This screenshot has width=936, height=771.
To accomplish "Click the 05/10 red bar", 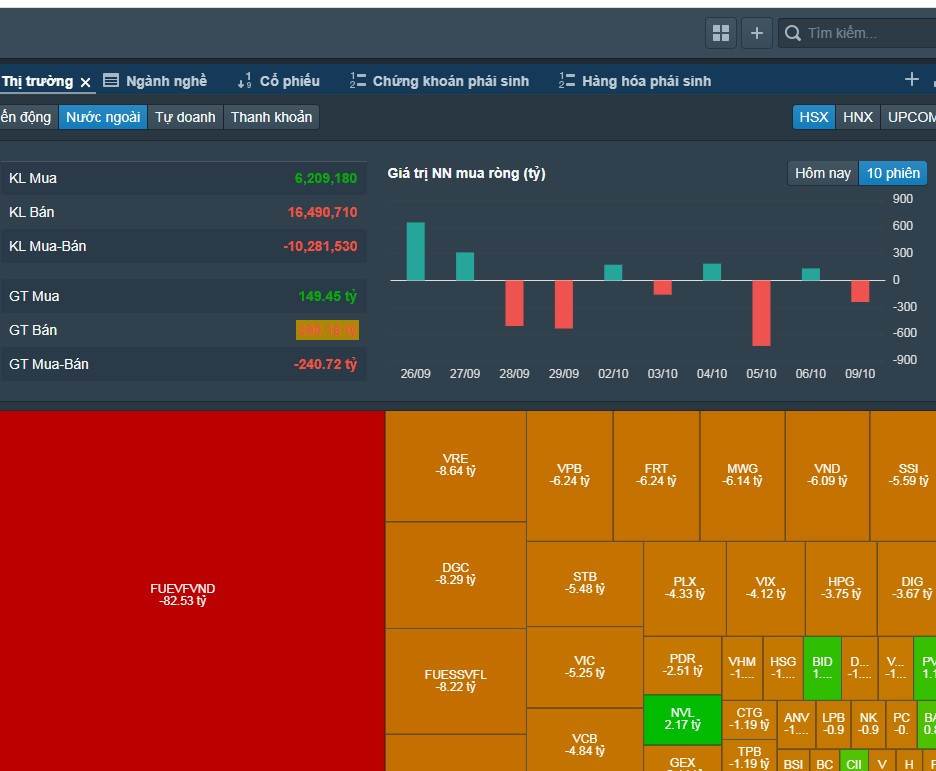I will pos(761,313).
